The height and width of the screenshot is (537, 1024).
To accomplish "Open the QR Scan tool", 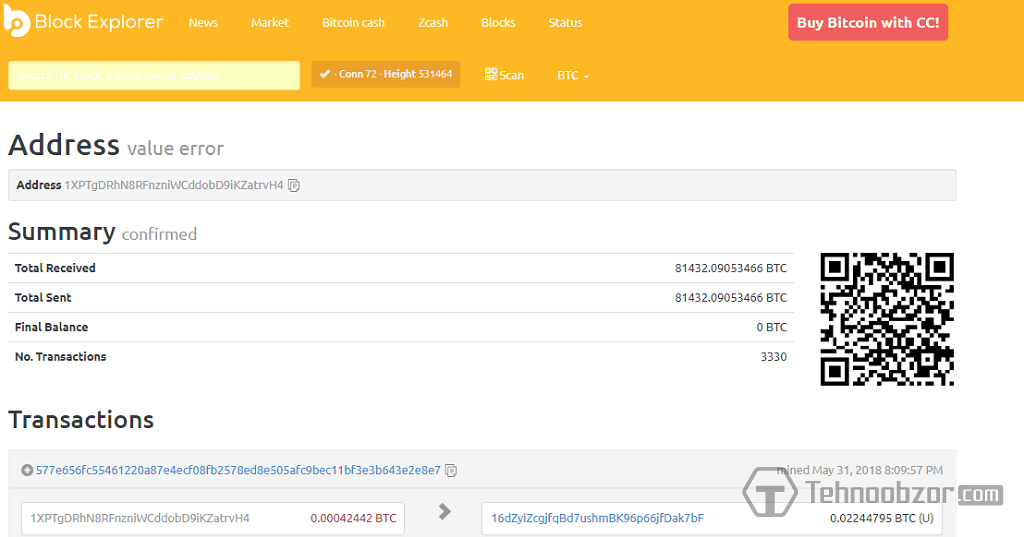I will tap(504, 75).
